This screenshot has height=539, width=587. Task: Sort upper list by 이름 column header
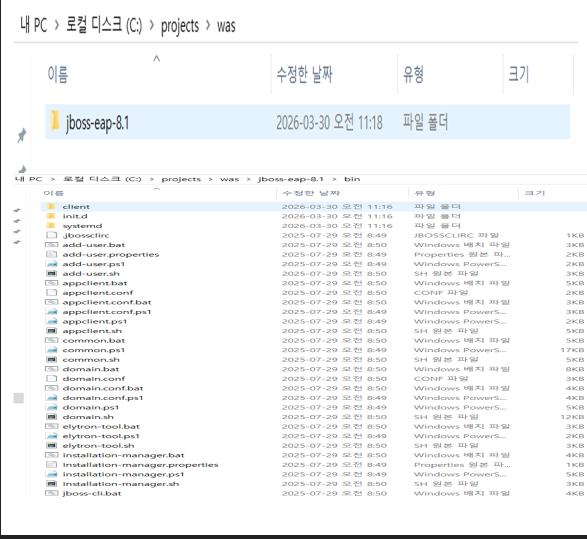click(x=58, y=74)
